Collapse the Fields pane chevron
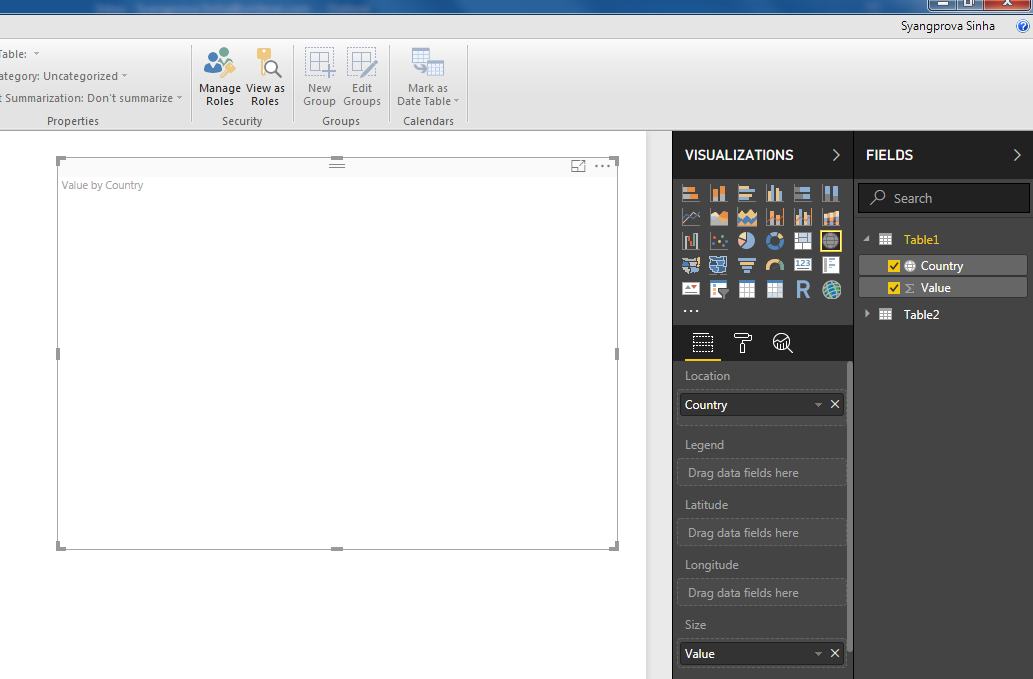1033x679 pixels. tap(1017, 155)
